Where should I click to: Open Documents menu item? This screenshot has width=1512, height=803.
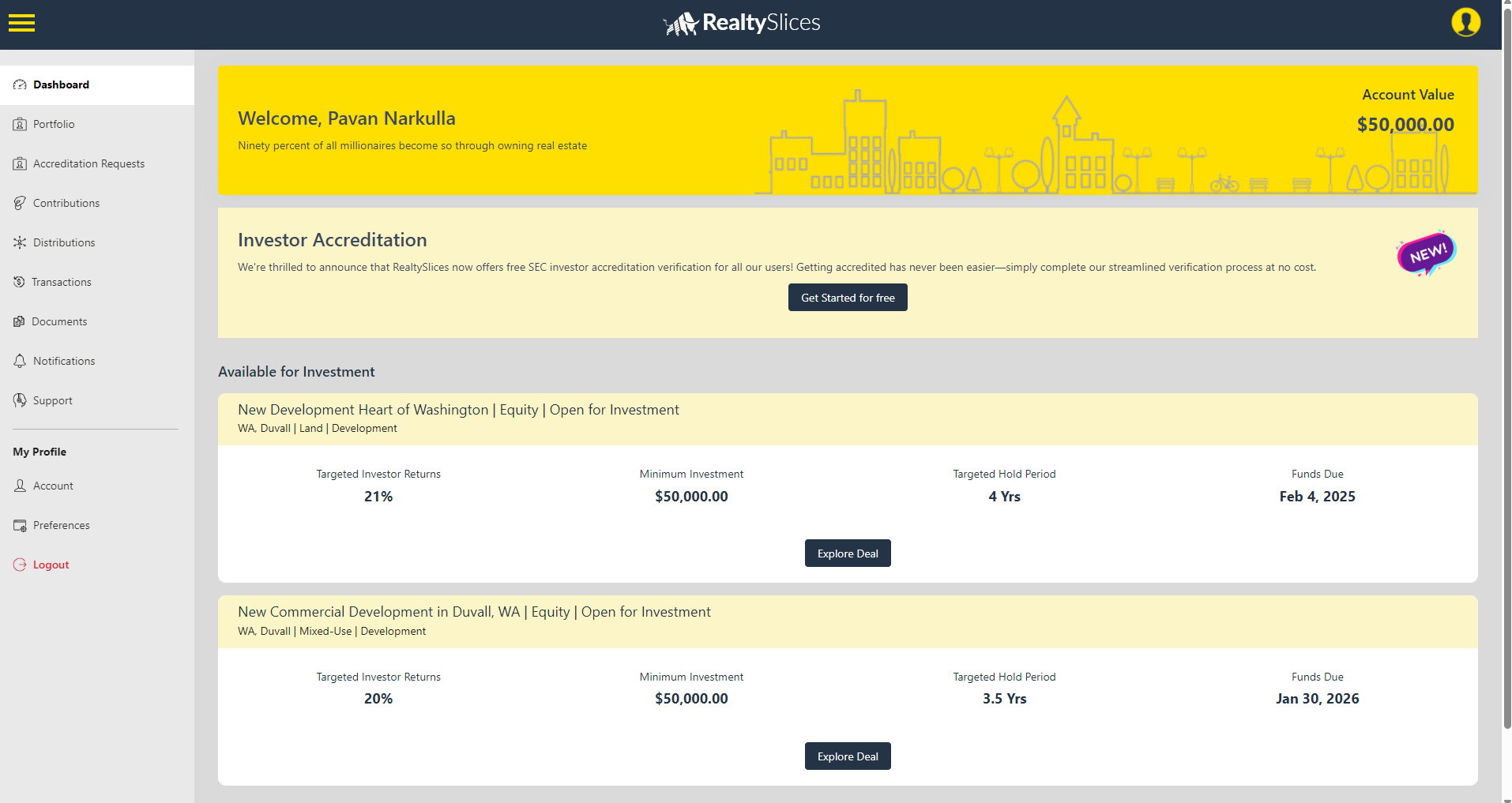coord(97,321)
